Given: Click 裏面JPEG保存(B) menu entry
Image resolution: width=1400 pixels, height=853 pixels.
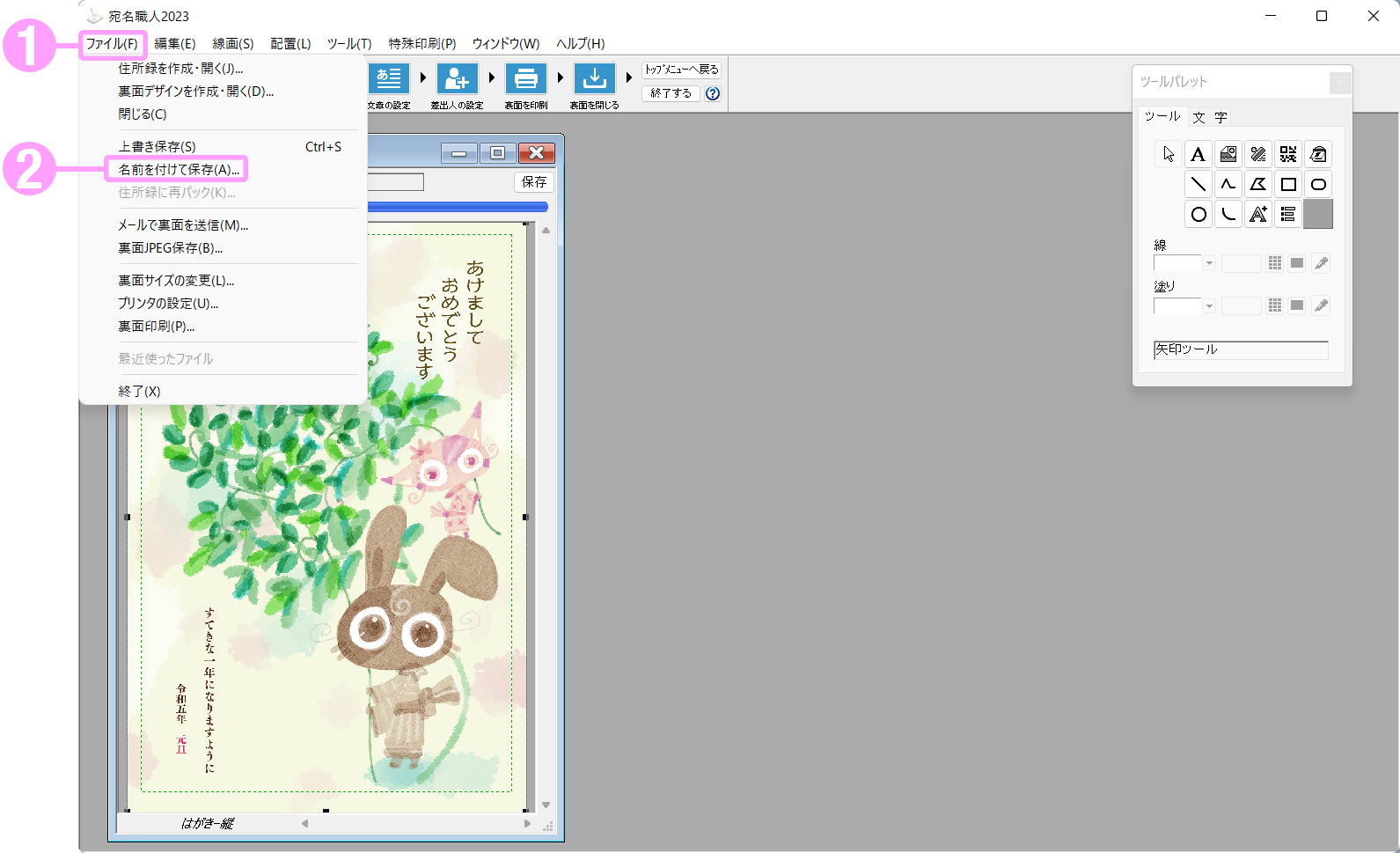Looking at the screenshot, I should tap(171, 248).
